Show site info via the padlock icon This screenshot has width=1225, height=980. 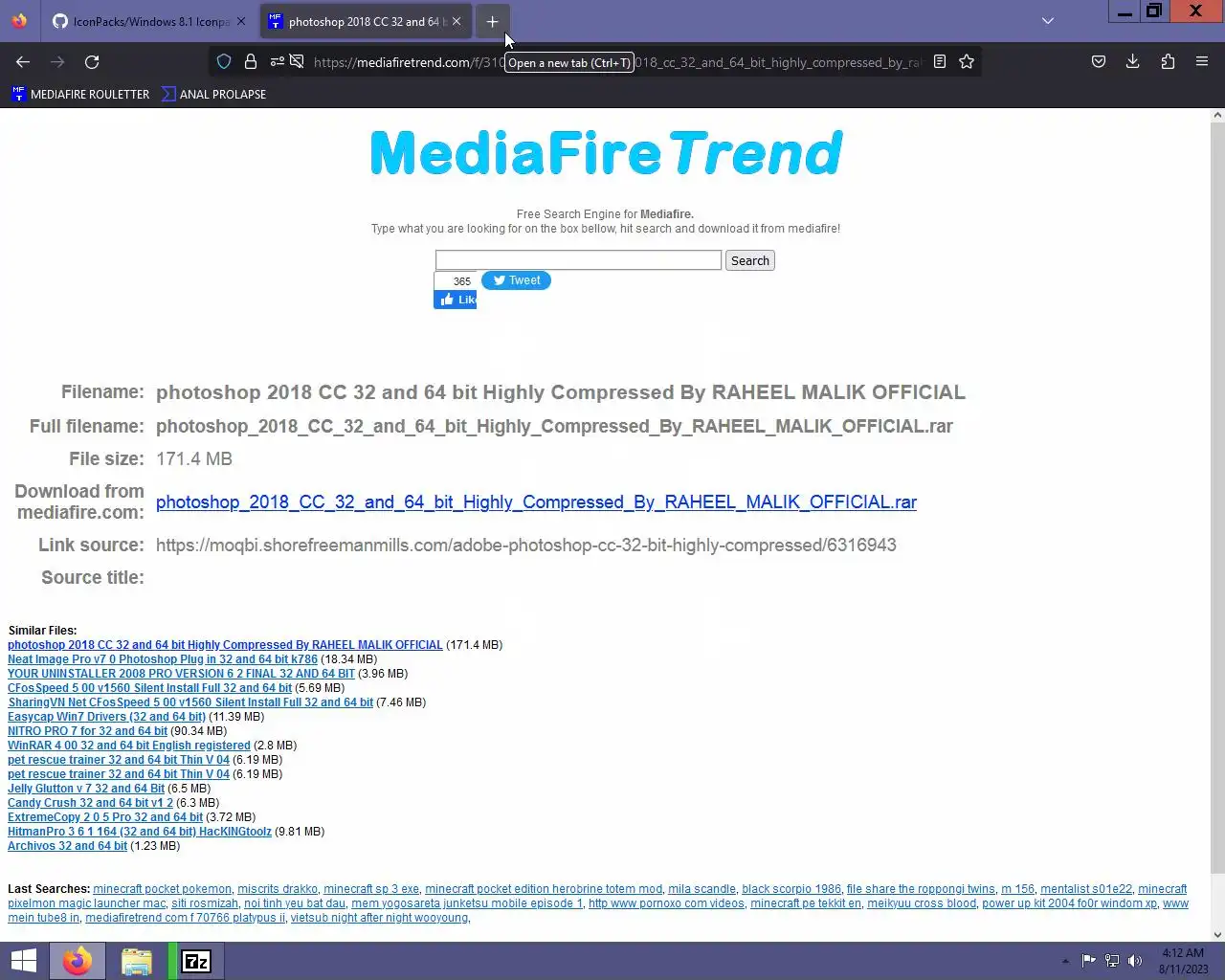click(x=251, y=62)
